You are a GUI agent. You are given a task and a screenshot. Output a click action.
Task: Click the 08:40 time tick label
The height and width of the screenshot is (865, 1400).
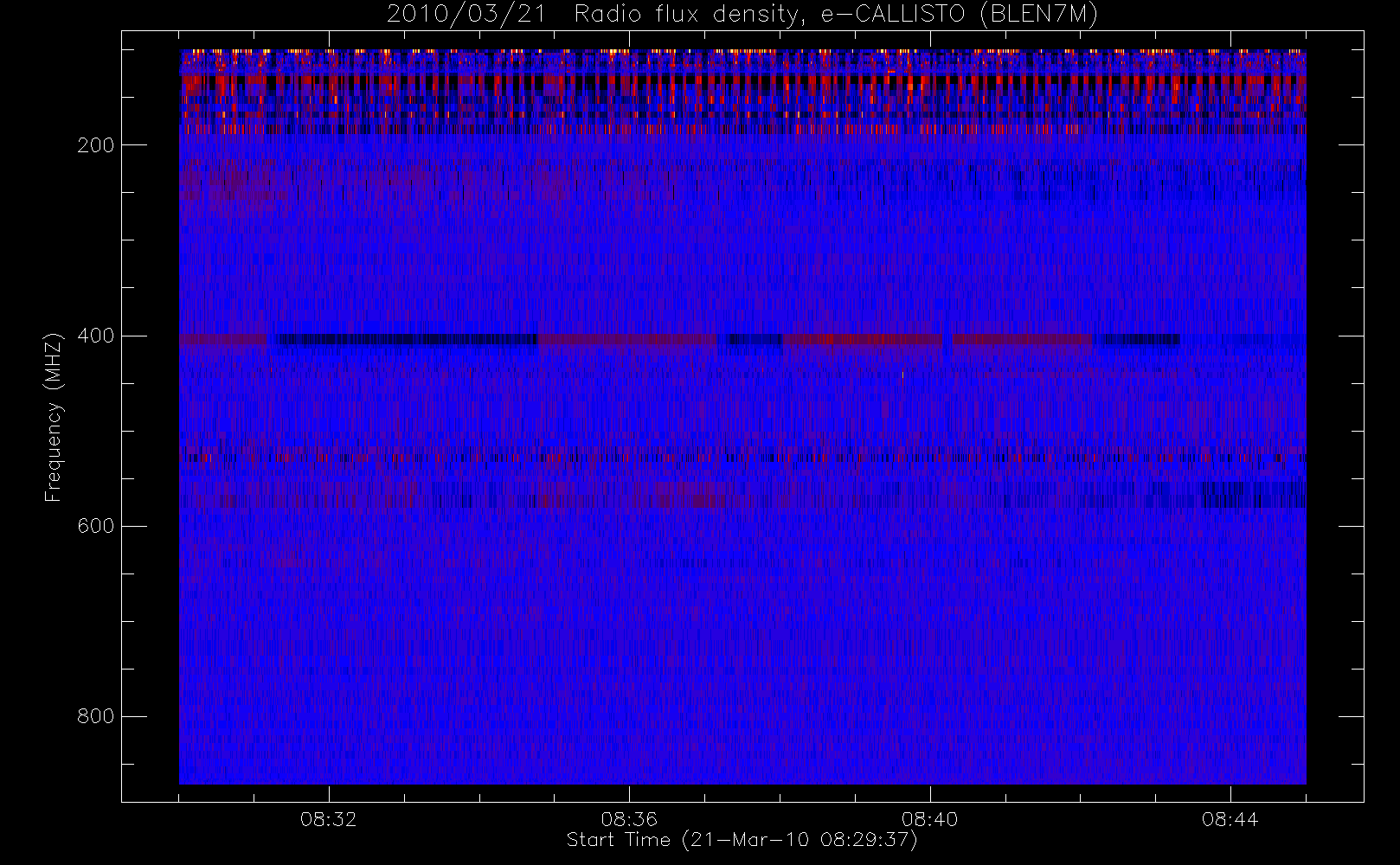929,819
